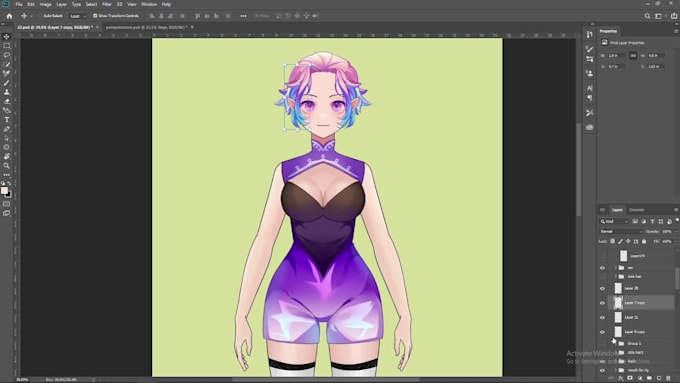Open the Help menu
The height and width of the screenshot is (383, 680).
[x=166, y=4]
